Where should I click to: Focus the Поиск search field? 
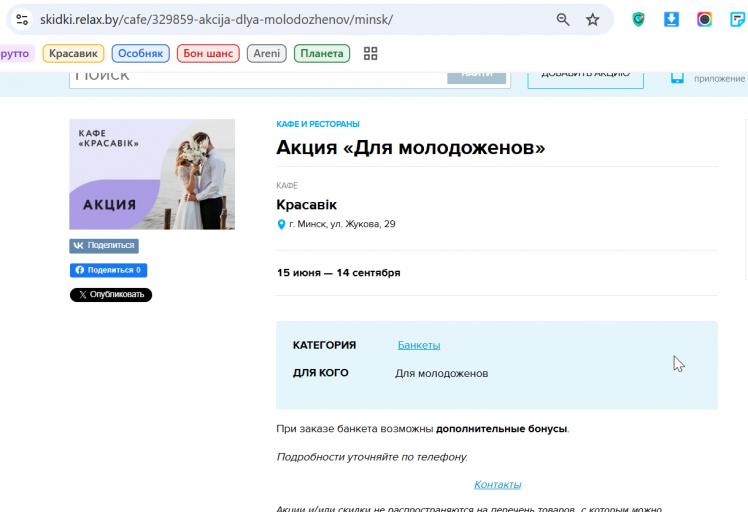coord(258,79)
